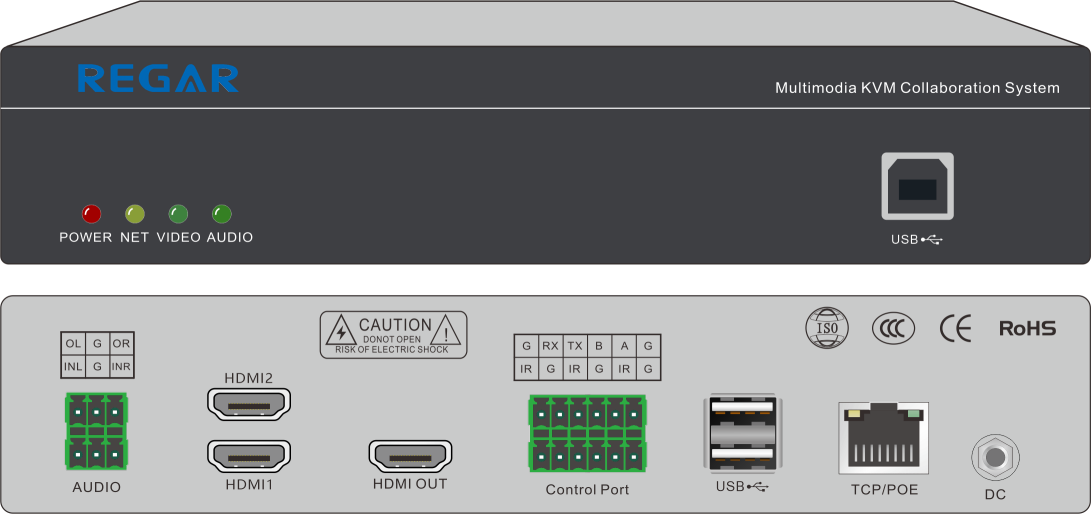The height and width of the screenshot is (514, 1091).
Task: Click the INL cell in audio pinout table
Action: pyautogui.click(x=73, y=367)
